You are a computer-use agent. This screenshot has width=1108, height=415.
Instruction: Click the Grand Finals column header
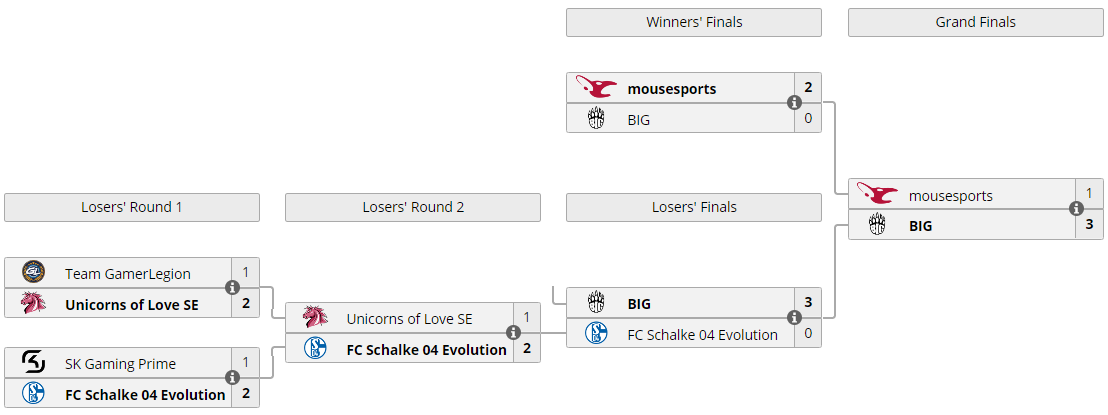tap(975, 22)
